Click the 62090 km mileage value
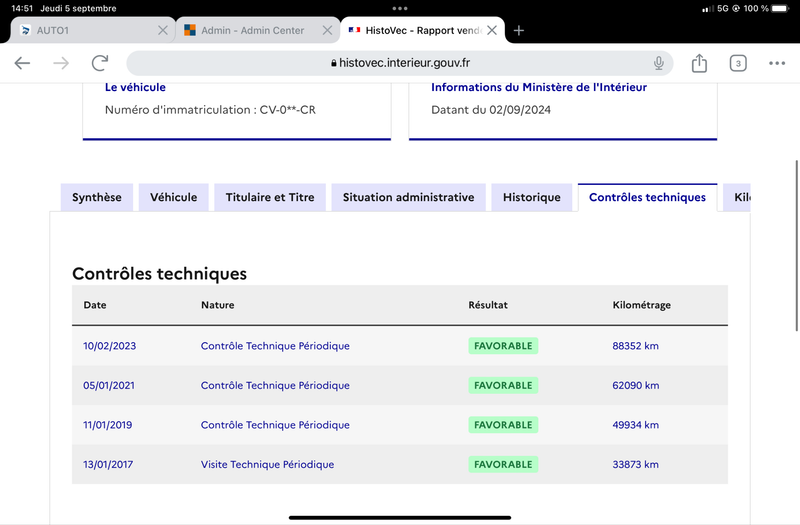Screen dimensions: 800x525 point(636,385)
